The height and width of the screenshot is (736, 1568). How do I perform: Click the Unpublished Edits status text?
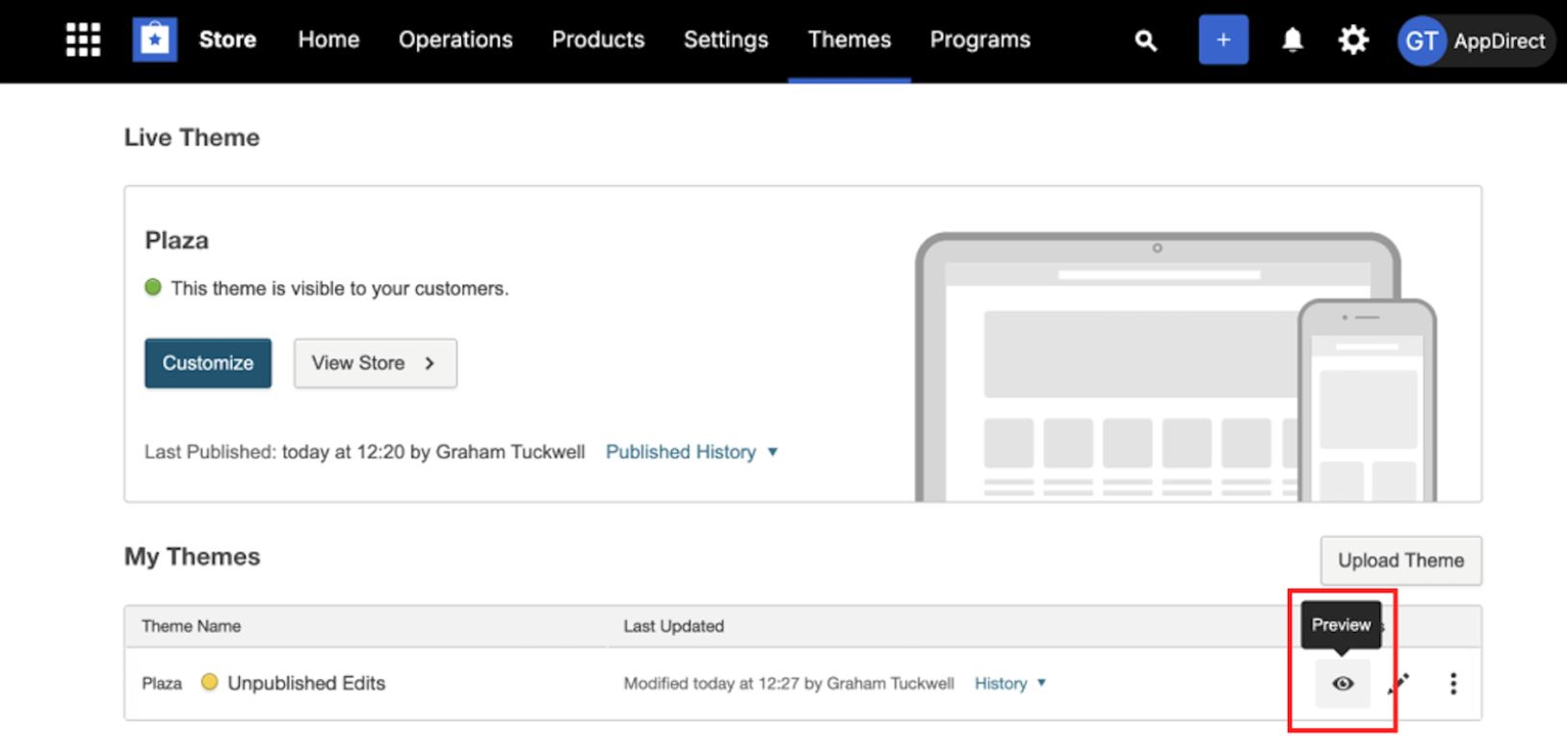[x=306, y=683]
